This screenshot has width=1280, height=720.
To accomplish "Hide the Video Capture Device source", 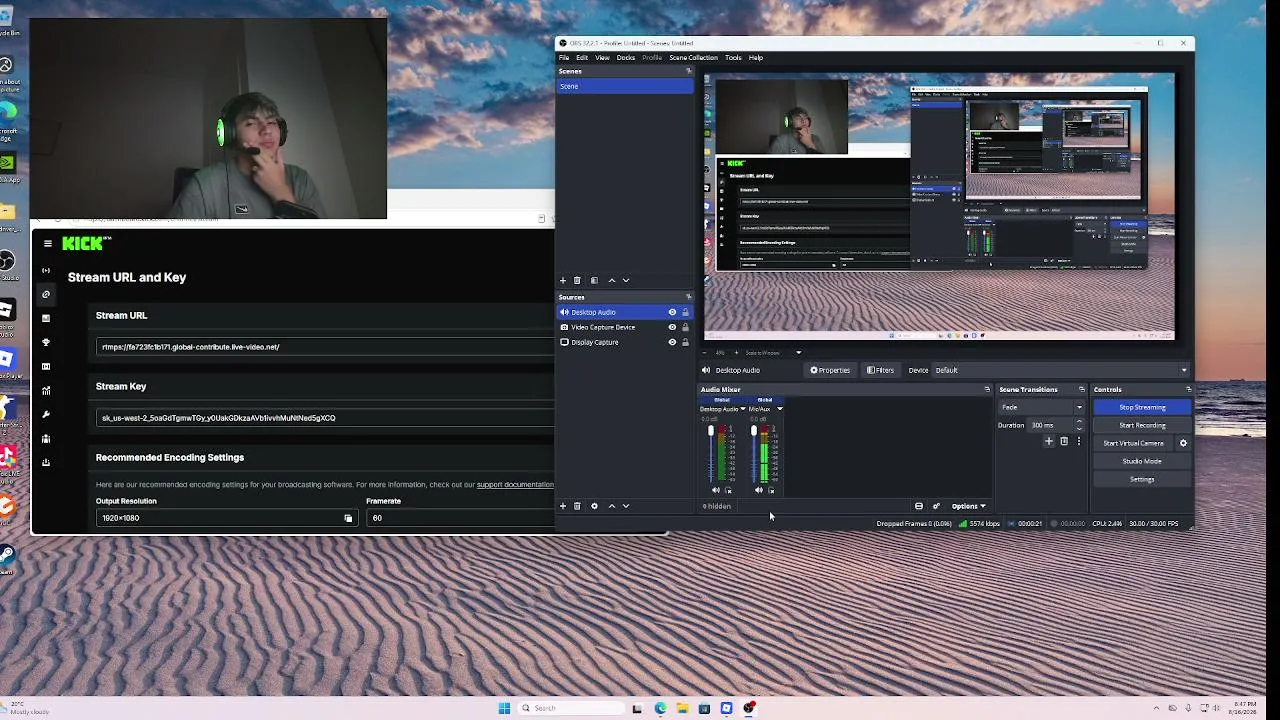I will (x=672, y=327).
